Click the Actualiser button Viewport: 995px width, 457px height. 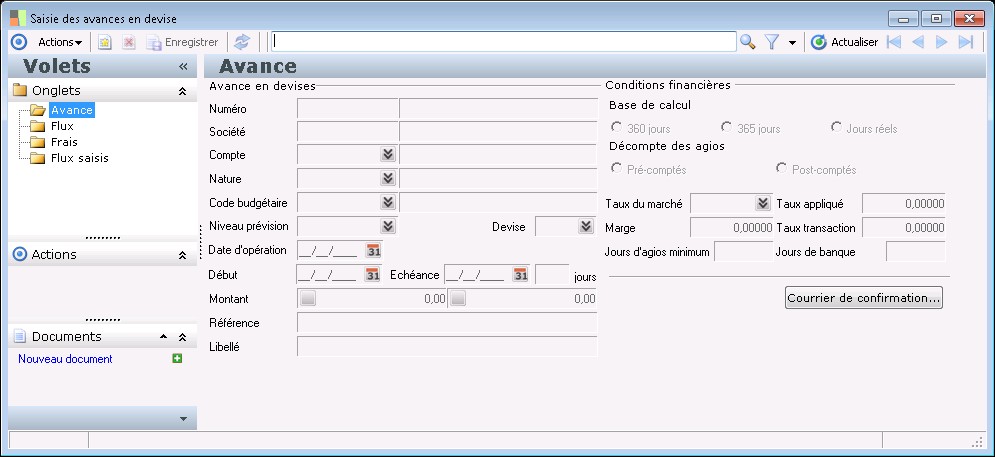tap(845, 43)
